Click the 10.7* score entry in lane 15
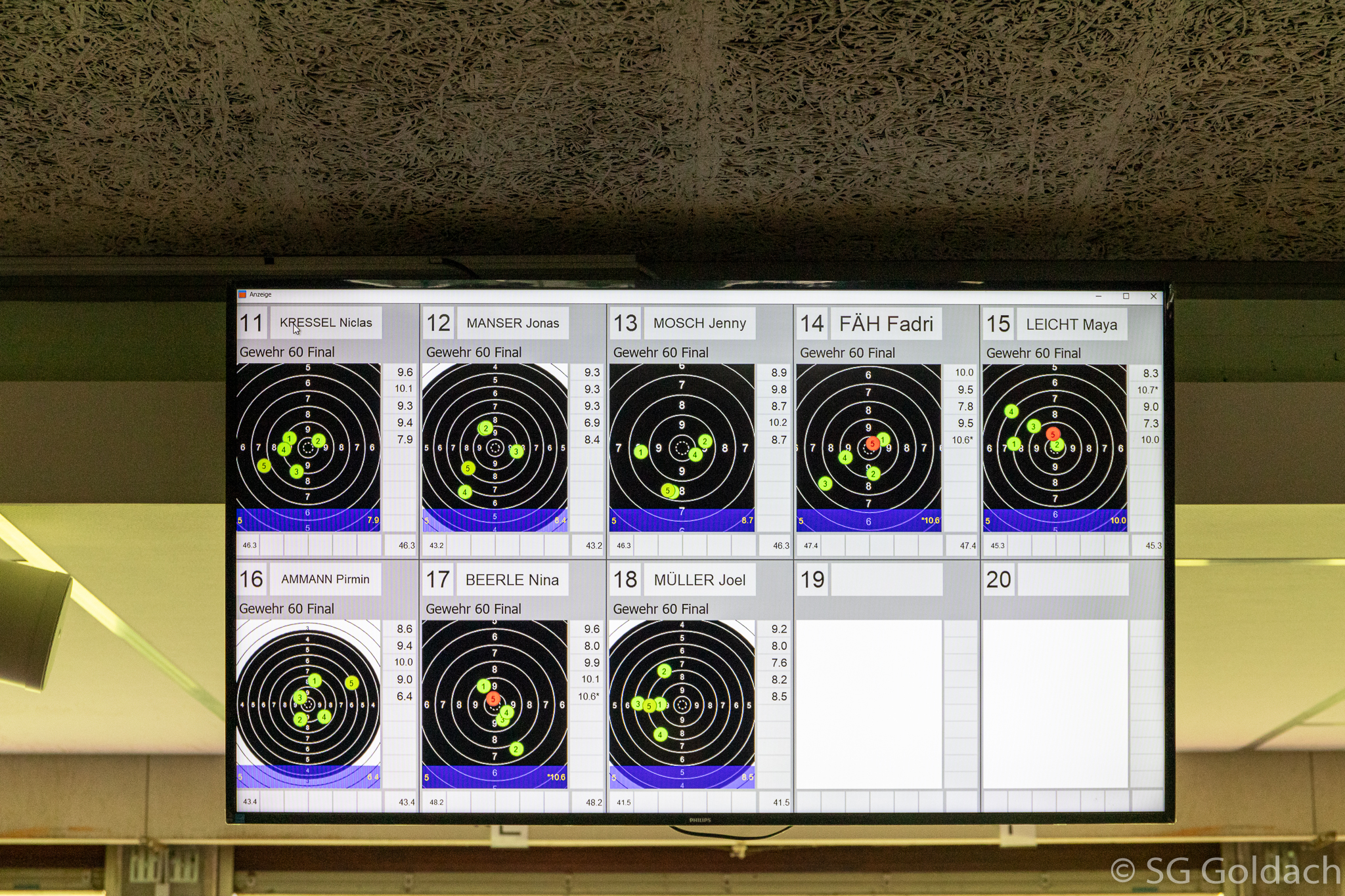The image size is (1345, 896). pyautogui.click(x=1147, y=390)
